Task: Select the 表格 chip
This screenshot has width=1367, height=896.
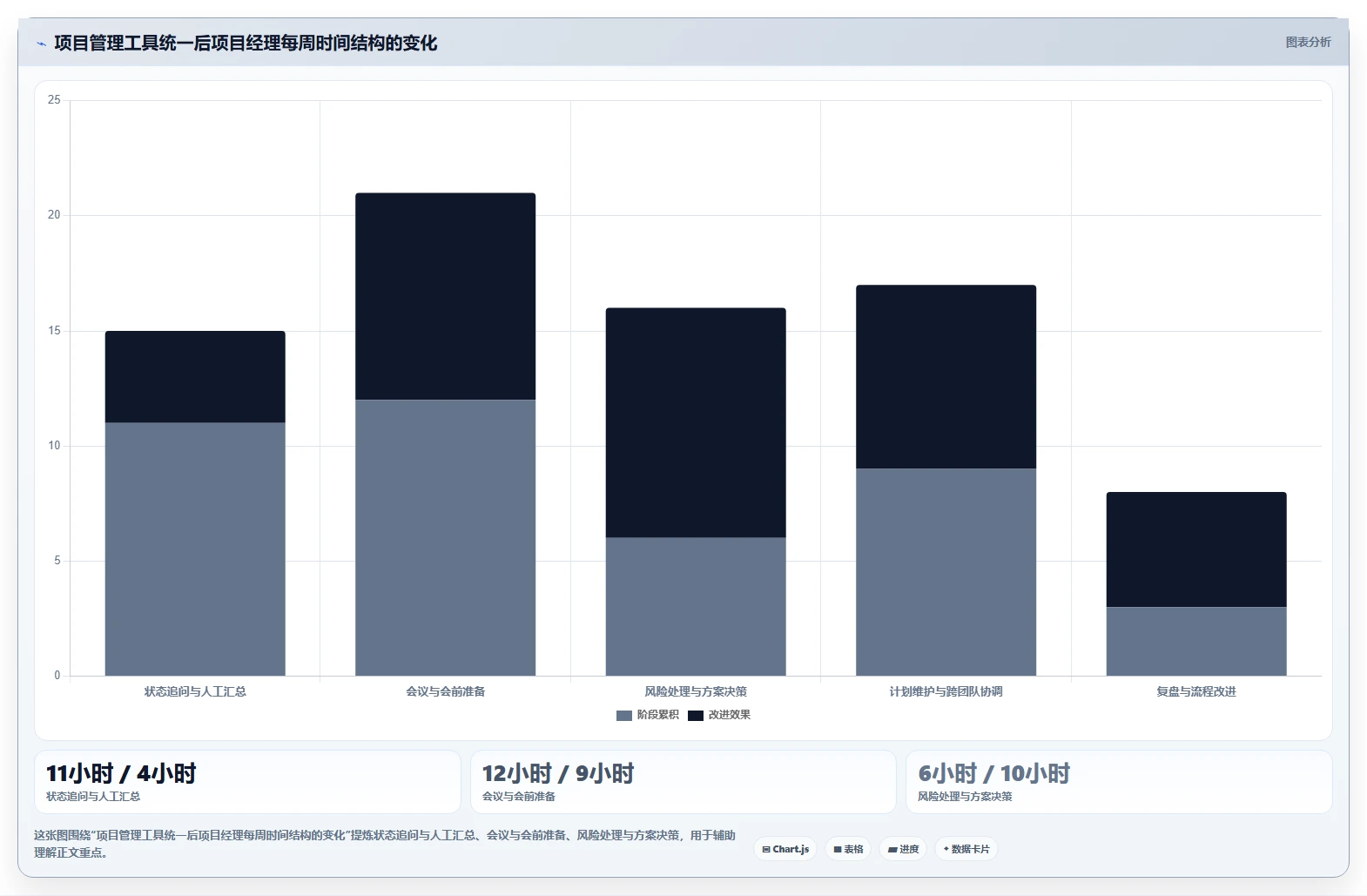Action: (848, 849)
